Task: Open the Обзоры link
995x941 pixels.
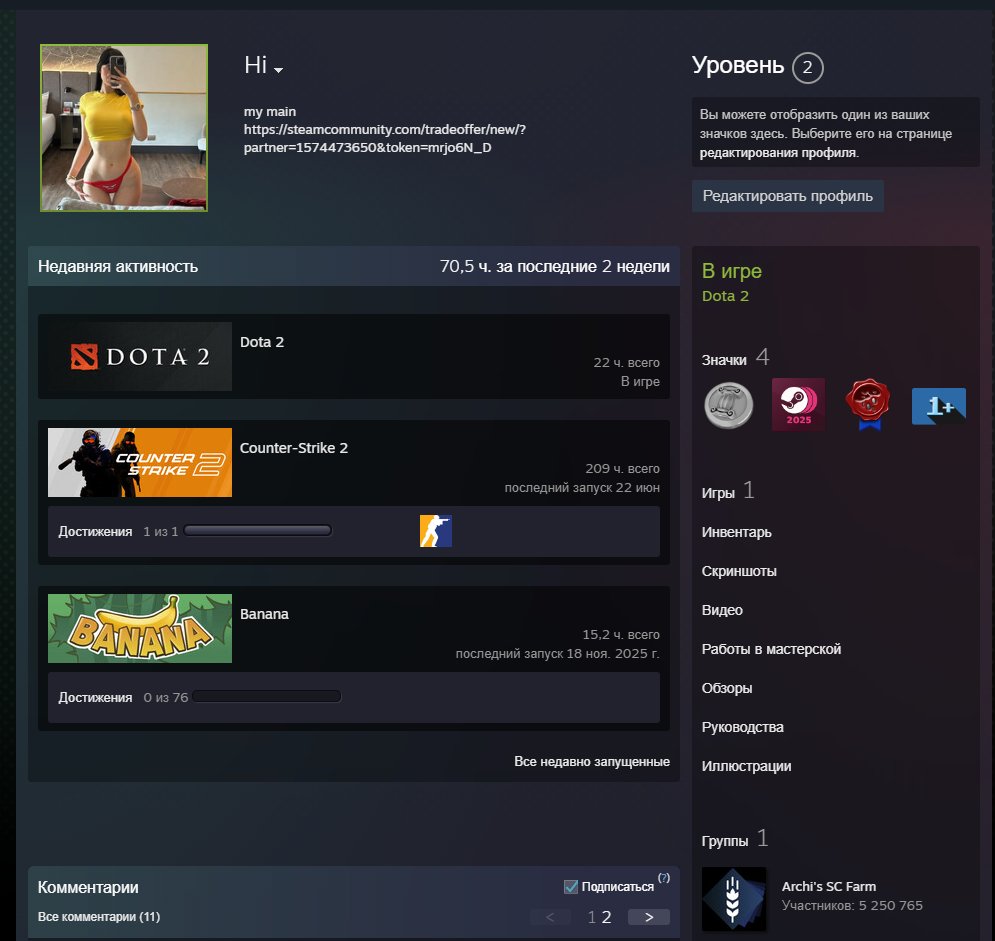Action: click(x=727, y=688)
